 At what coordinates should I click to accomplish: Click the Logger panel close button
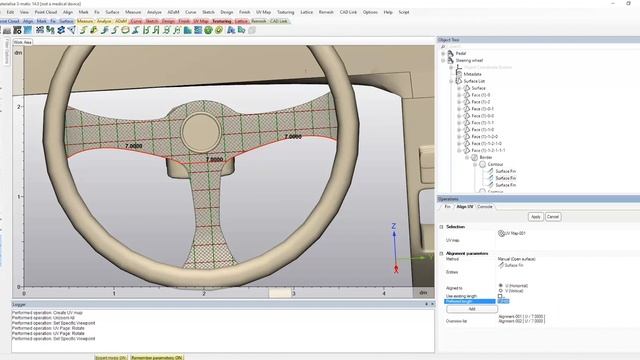[x=432, y=304]
